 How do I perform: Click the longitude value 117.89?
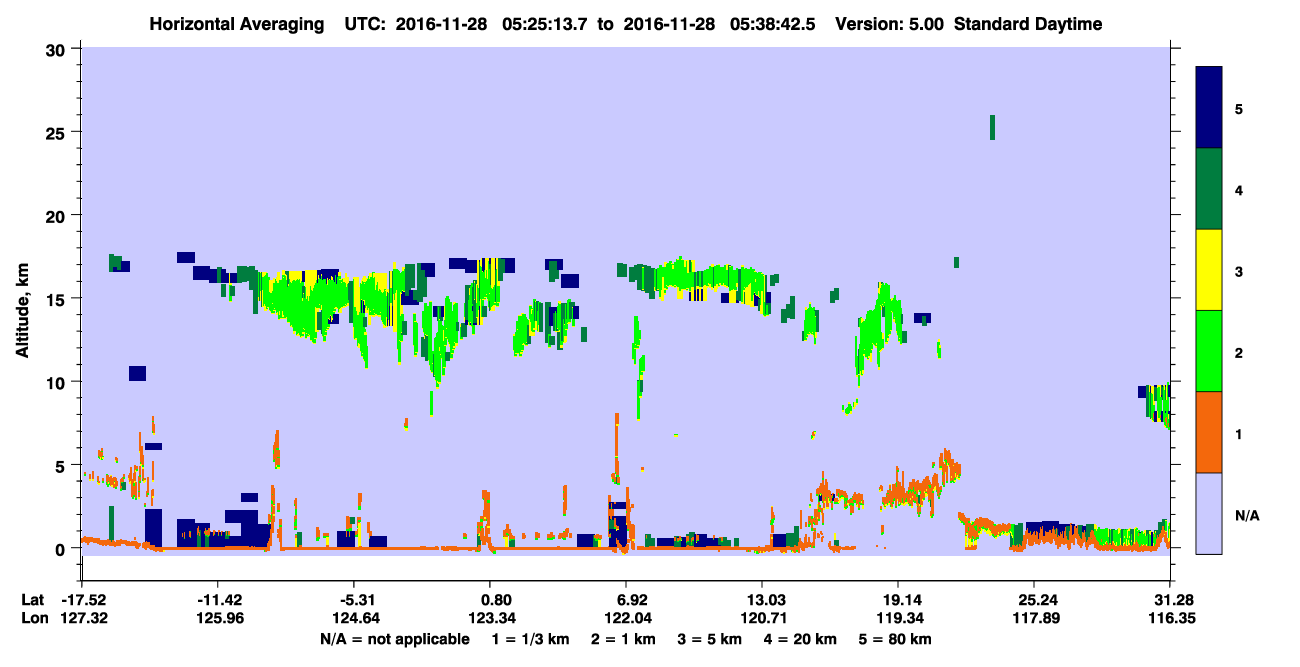click(x=1034, y=619)
